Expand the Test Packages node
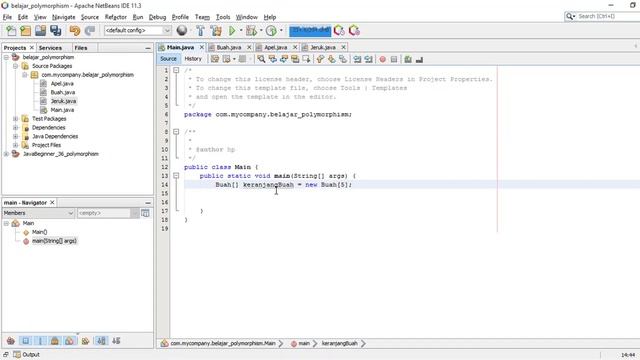The height and width of the screenshot is (360, 640). point(16,119)
